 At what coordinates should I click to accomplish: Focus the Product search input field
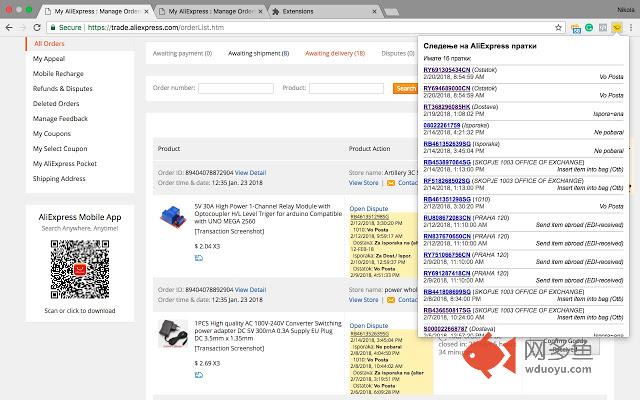[x=347, y=88]
